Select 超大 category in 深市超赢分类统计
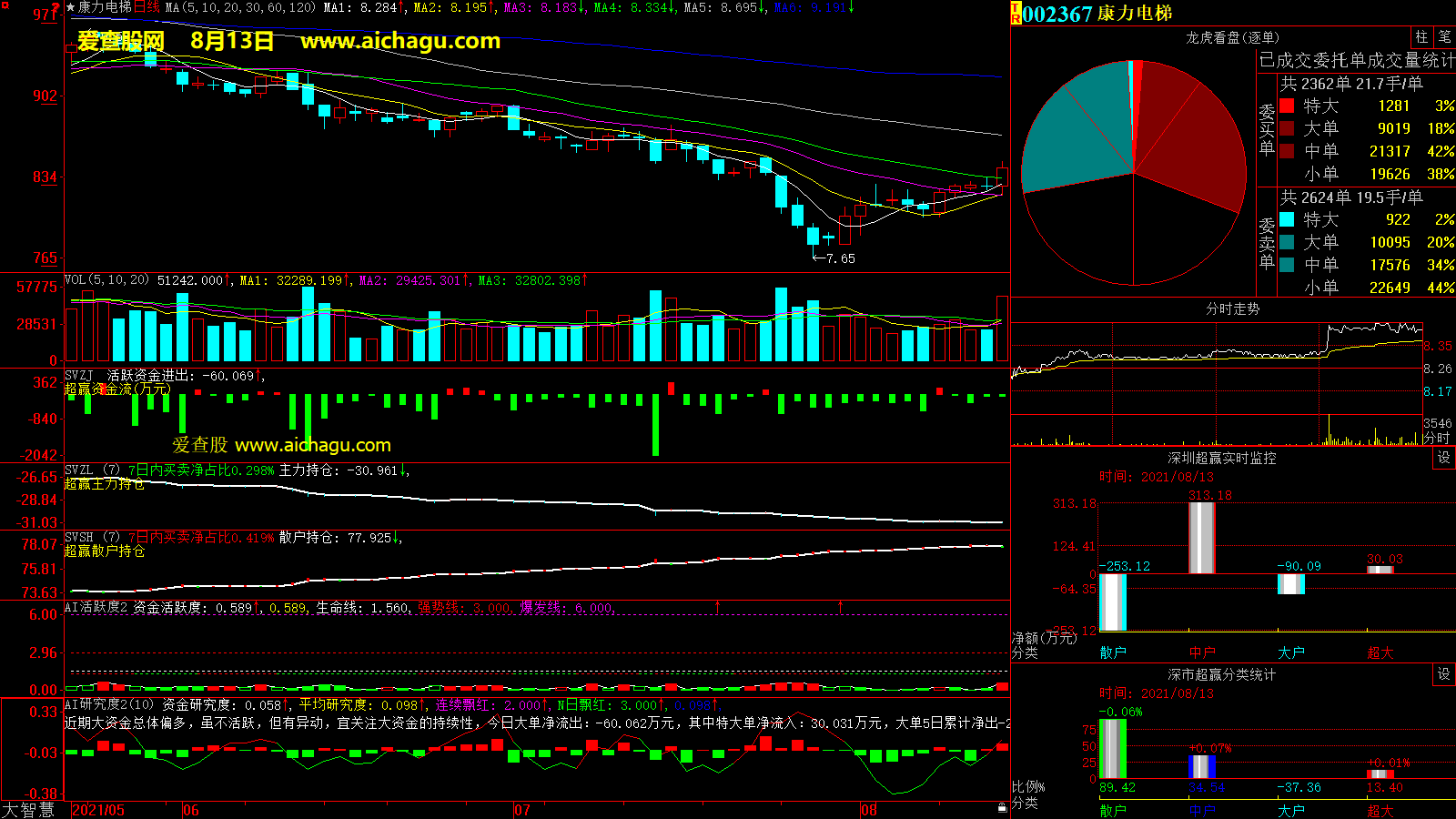The height and width of the screenshot is (819, 1456). (1380, 810)
